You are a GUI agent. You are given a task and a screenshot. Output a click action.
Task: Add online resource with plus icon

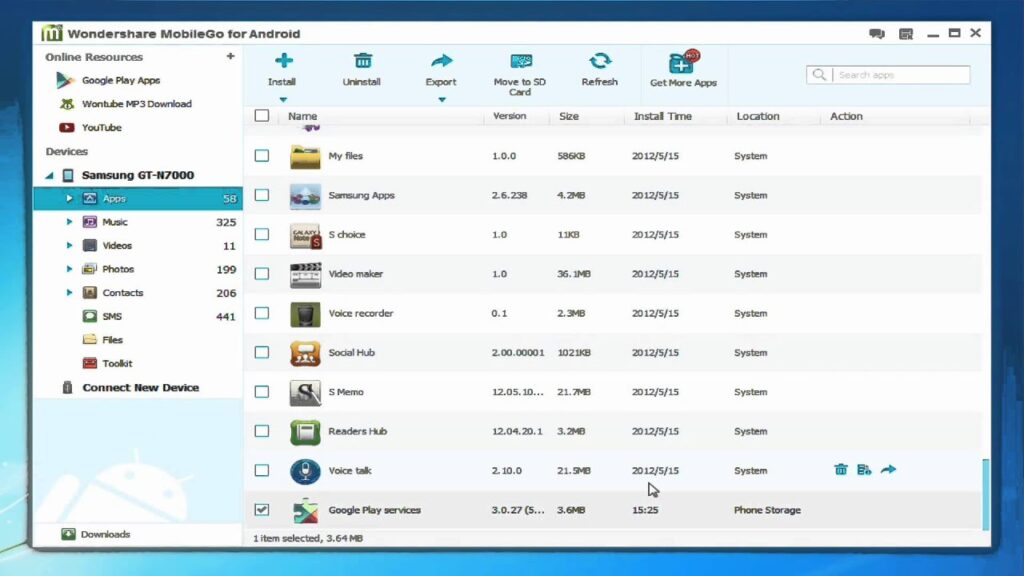[x=231, y=56]
